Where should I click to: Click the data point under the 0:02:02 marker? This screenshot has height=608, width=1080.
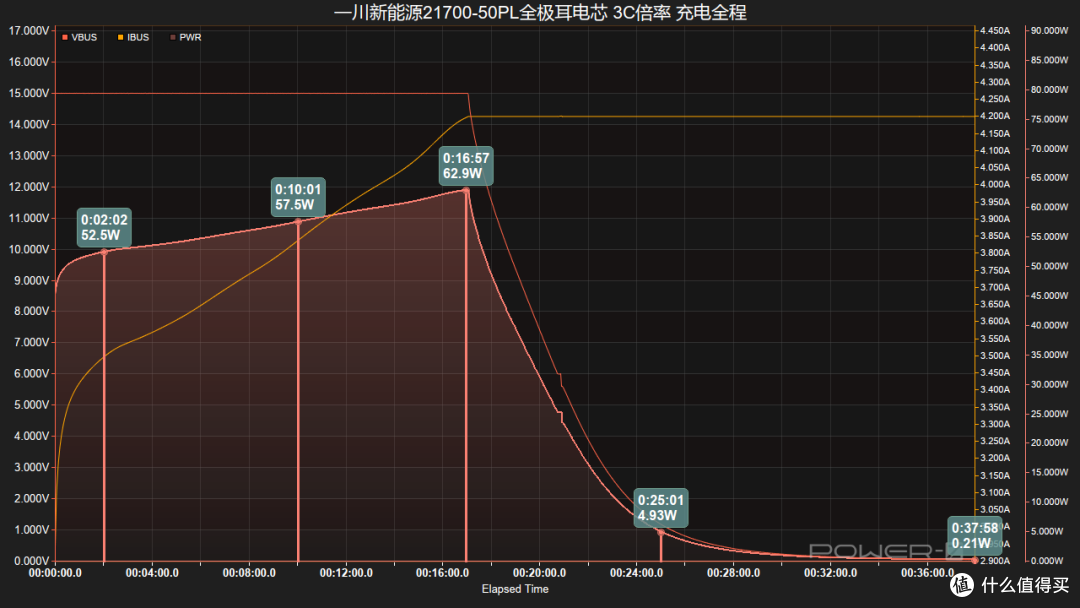click(104, 252)
